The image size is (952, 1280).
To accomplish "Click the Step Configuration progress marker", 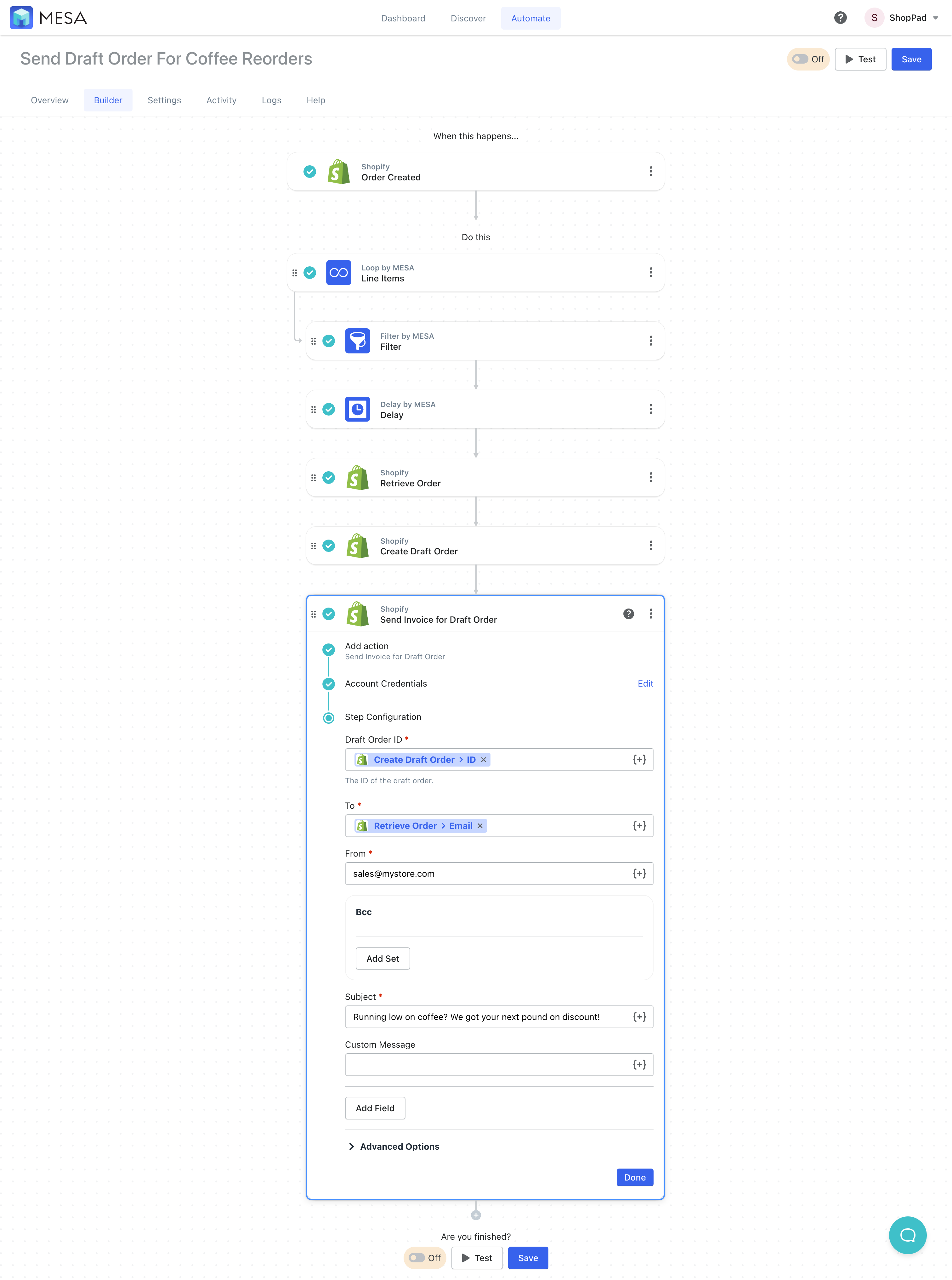I will 328,717.
